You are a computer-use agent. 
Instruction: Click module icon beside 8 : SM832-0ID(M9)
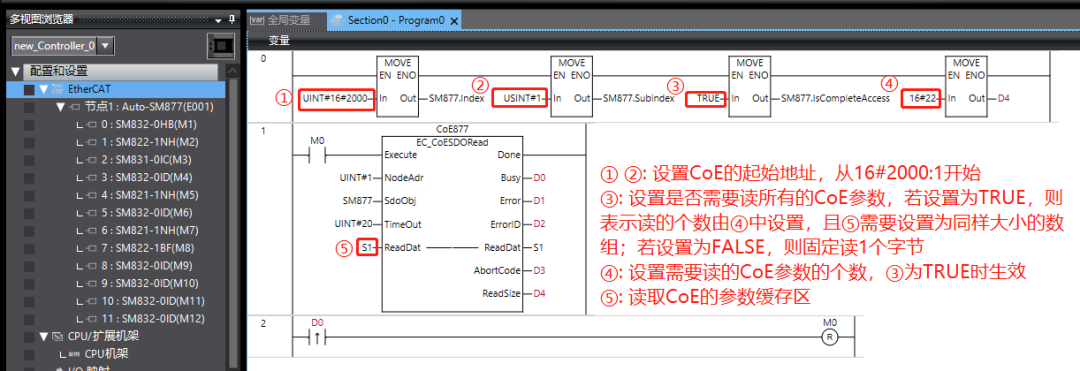(92, 266)
